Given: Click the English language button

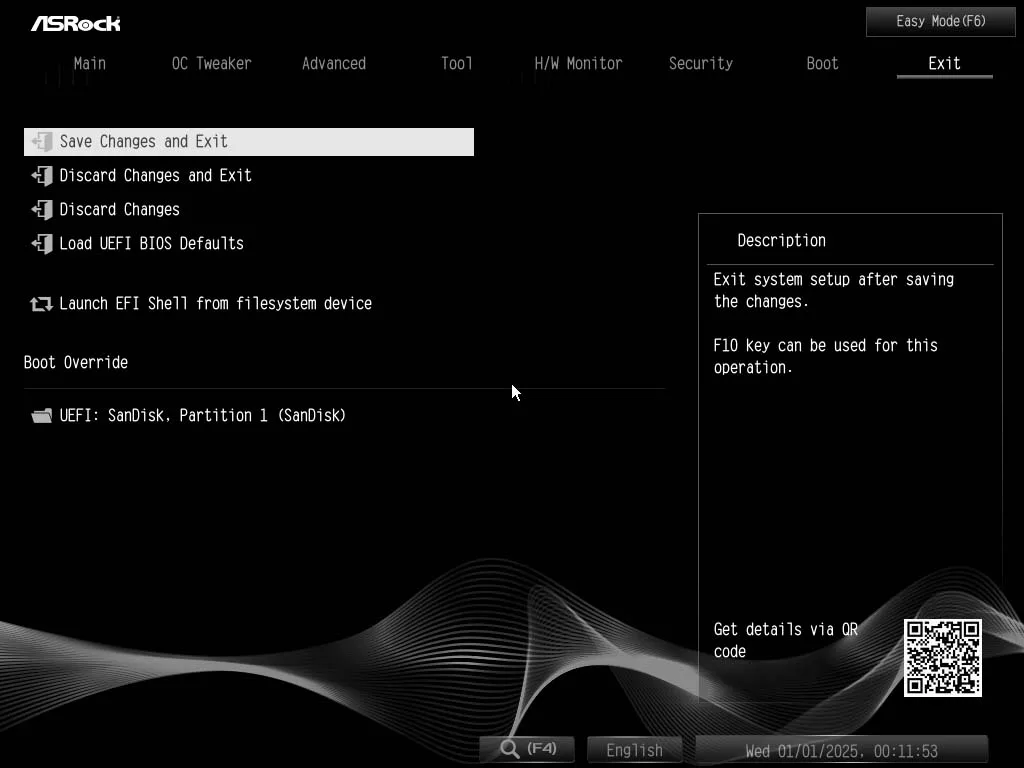Looking at the screenshot, I should click(635, 750).
